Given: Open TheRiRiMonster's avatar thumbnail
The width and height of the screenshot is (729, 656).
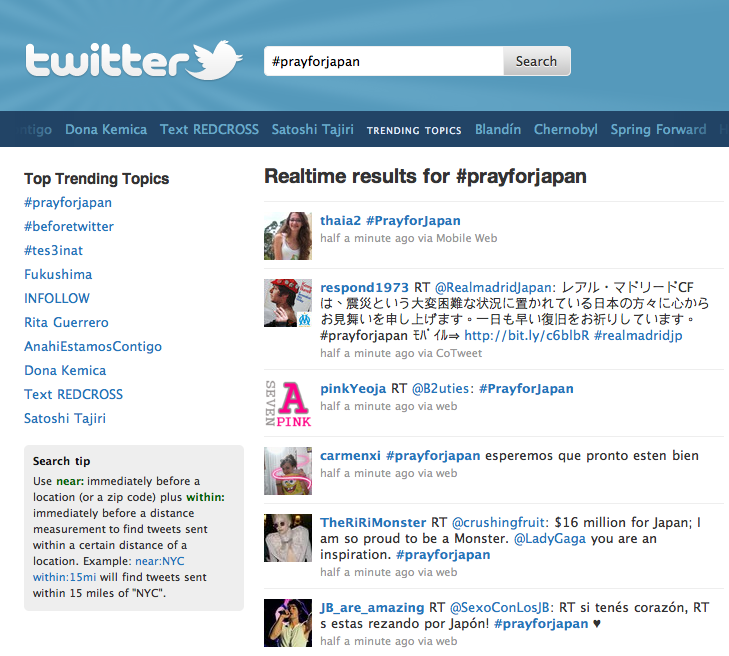Looking at the screenshot, I should coord(288,537).
